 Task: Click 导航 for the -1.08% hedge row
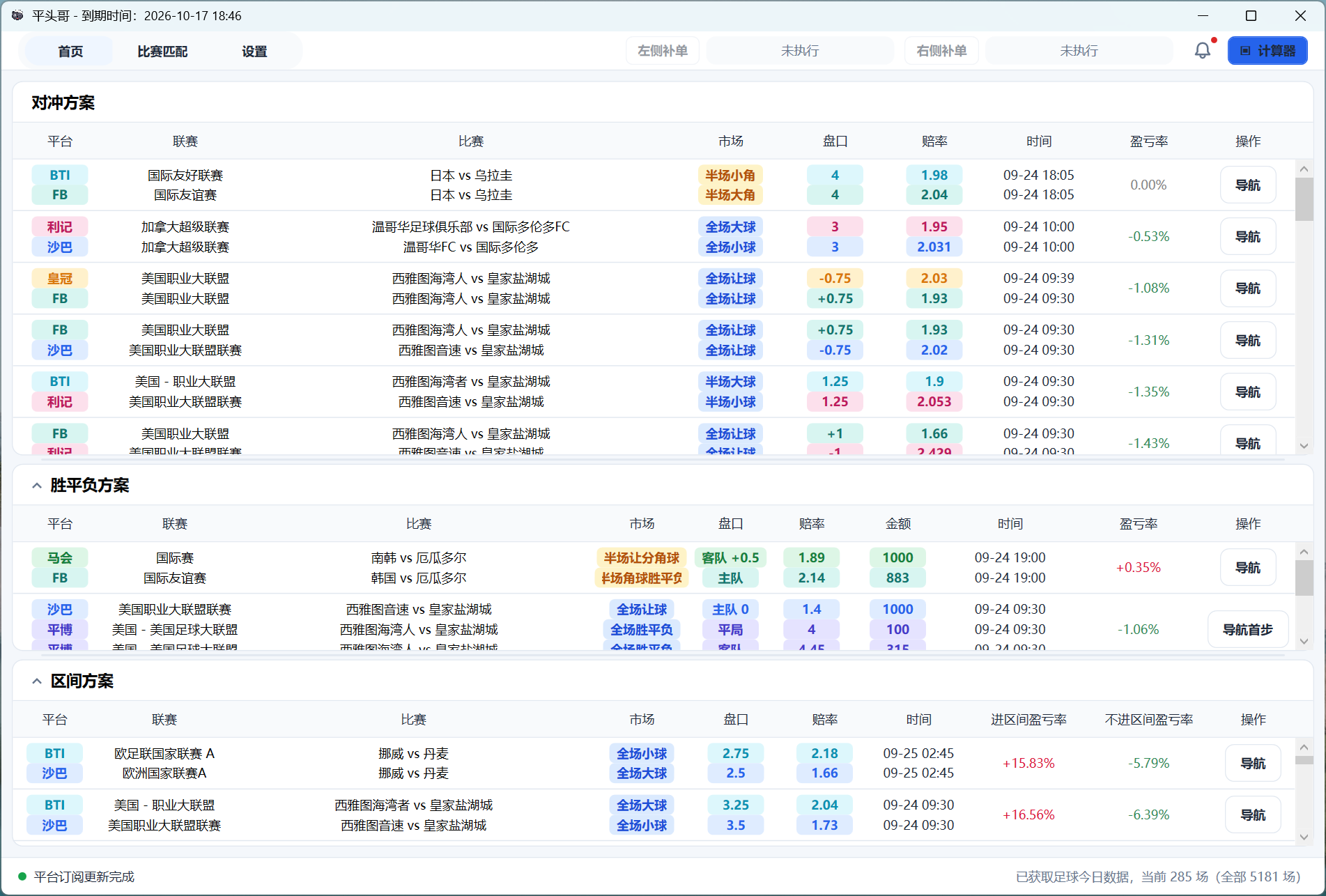point(1248,288)
